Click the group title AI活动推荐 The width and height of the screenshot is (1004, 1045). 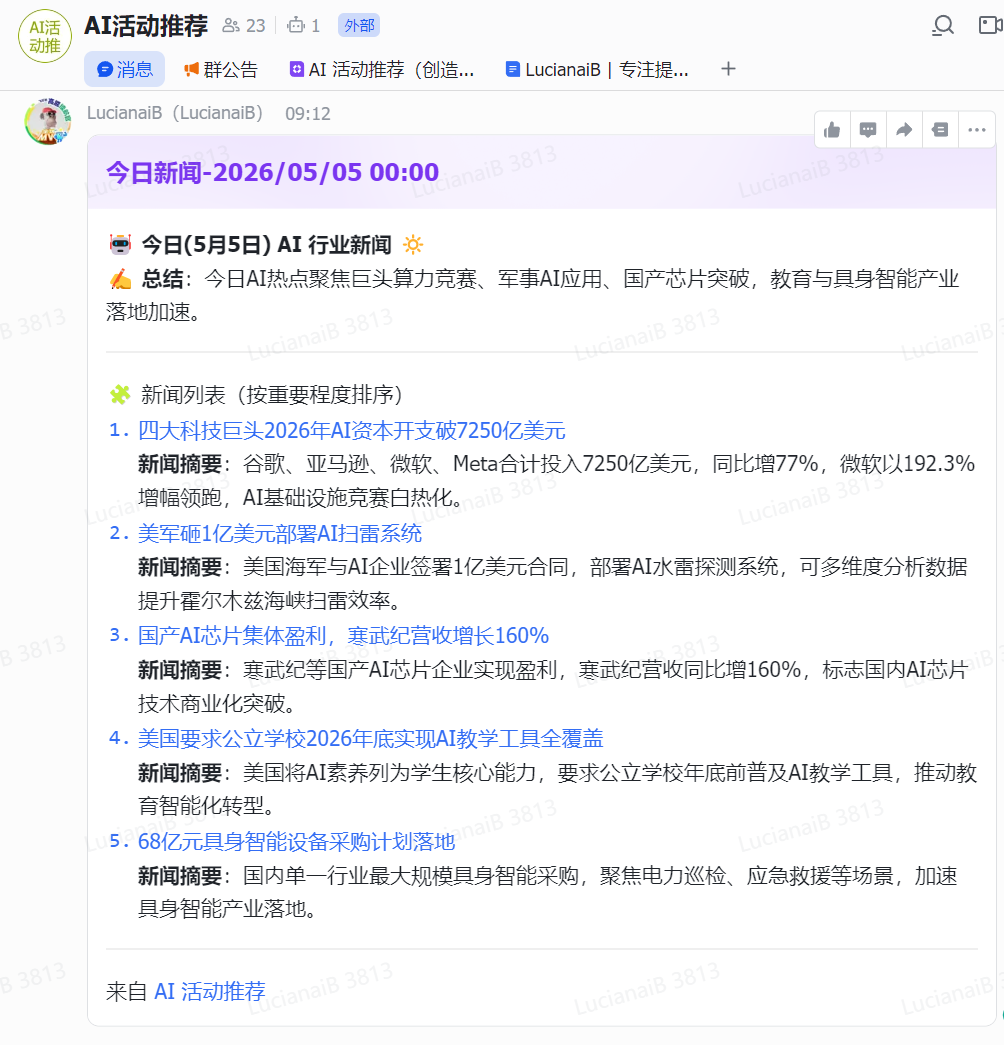coord(146,26)
